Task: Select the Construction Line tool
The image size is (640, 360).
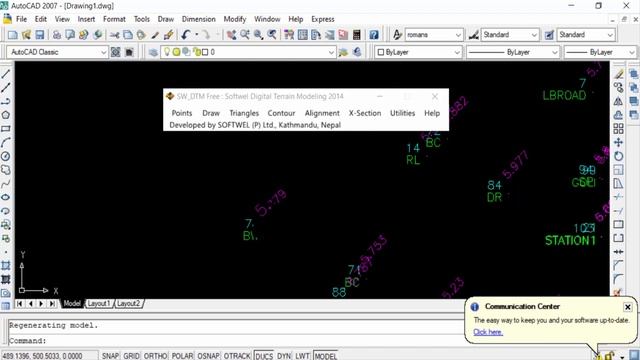Action: coord(6,88)
